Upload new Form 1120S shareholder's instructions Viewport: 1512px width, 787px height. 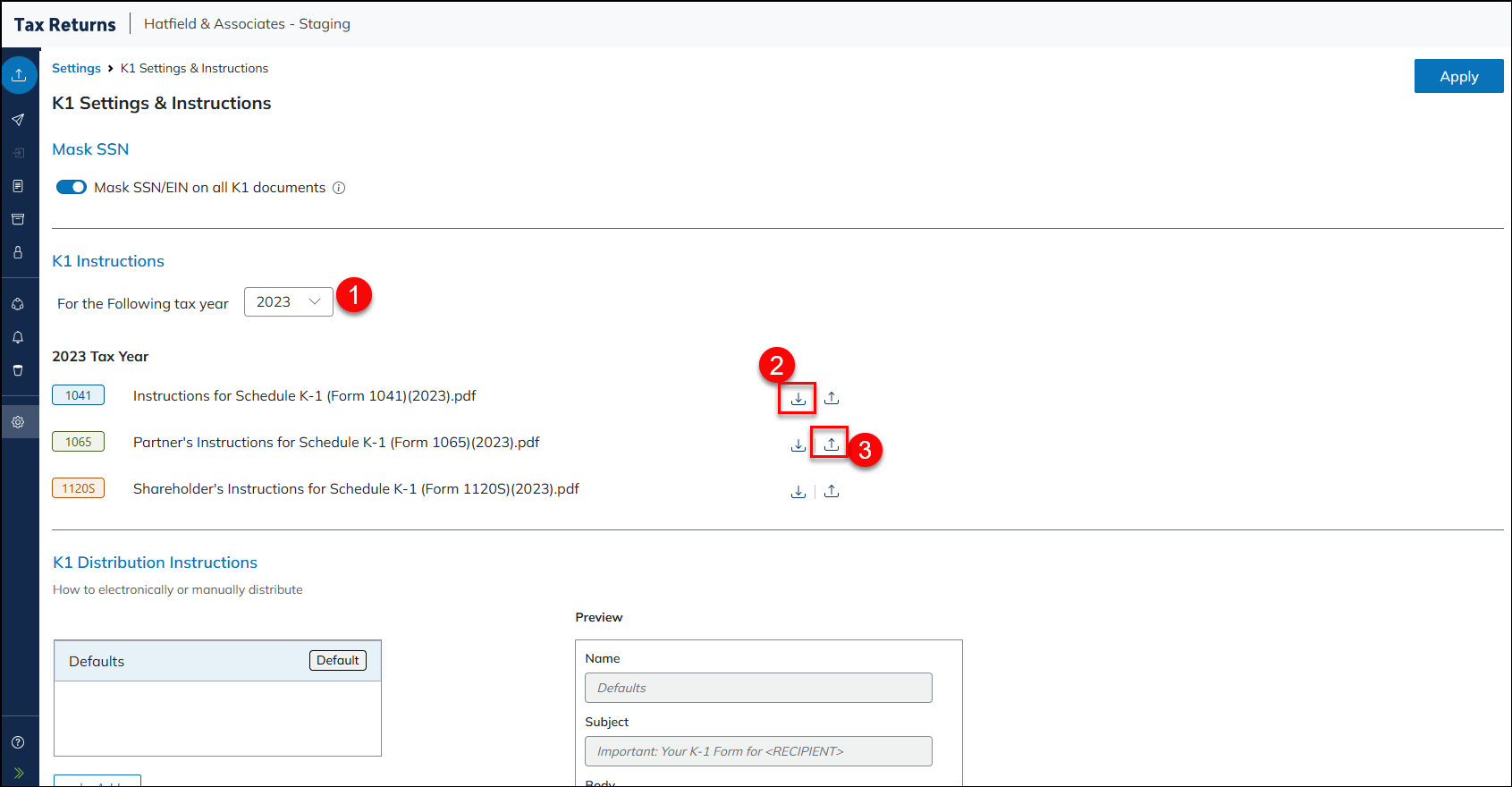point(832,491)
